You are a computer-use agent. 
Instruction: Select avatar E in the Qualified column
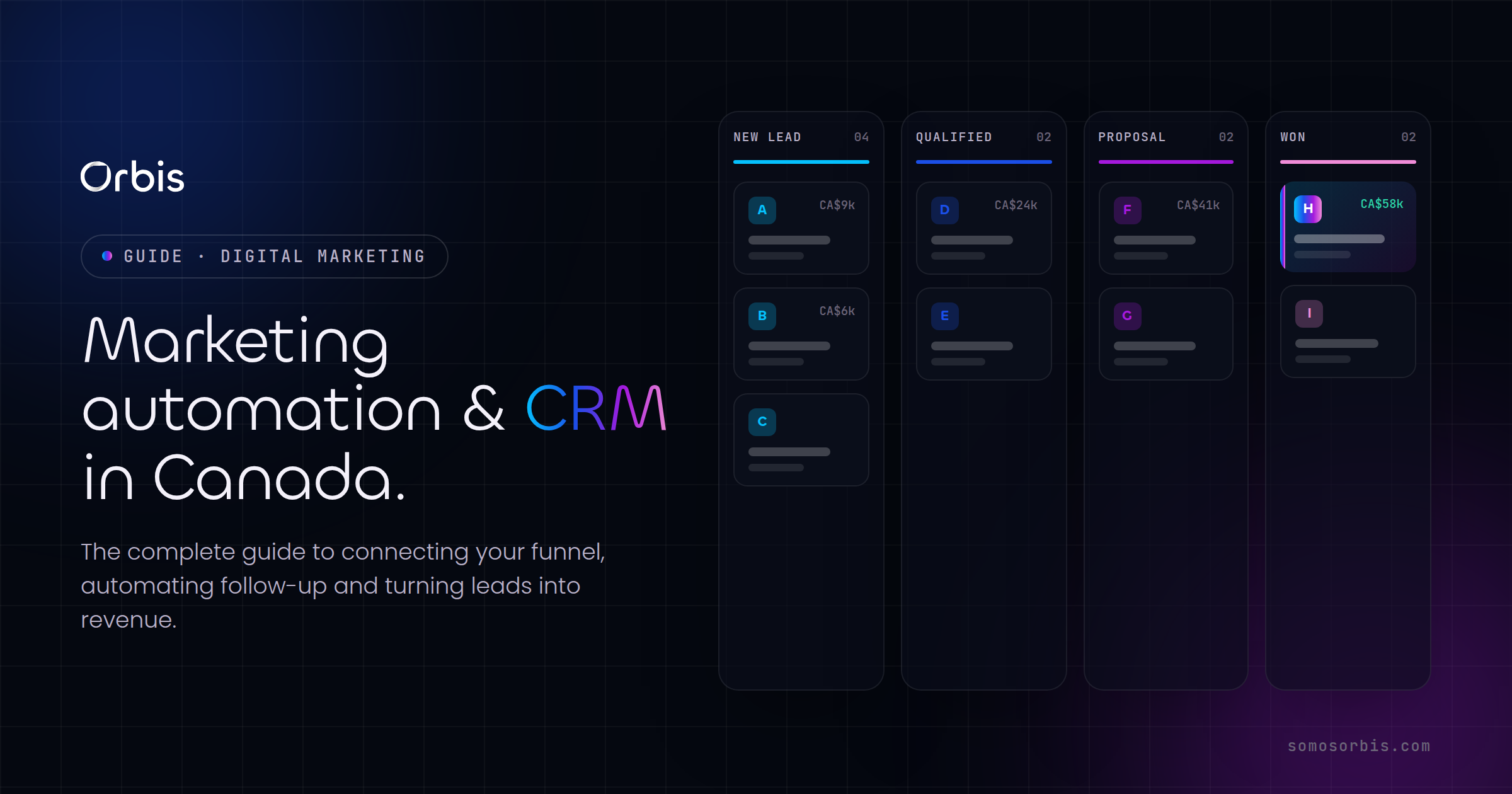tap(945, 316)
